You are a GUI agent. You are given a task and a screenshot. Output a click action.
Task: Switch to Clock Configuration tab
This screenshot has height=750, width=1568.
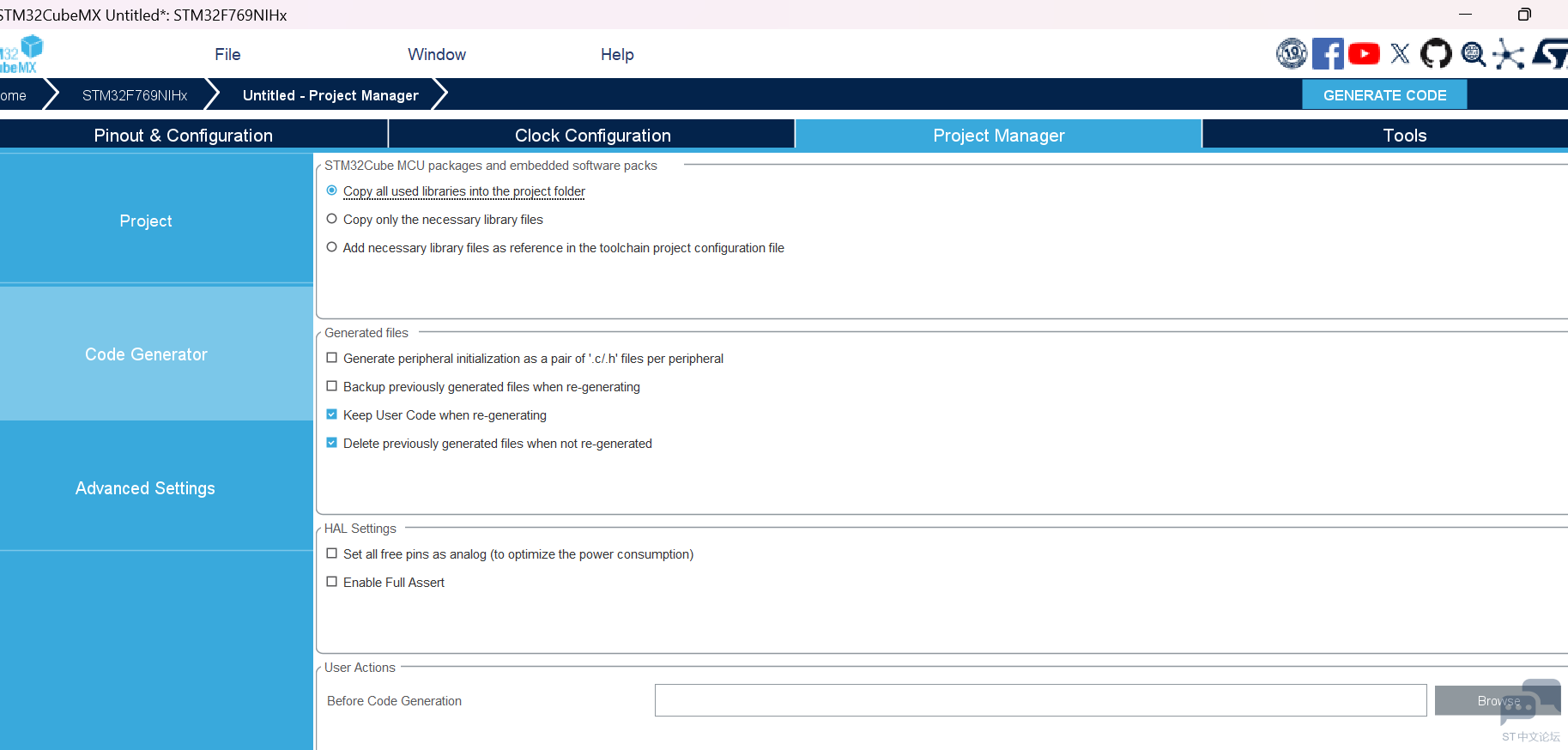(592, 135)
